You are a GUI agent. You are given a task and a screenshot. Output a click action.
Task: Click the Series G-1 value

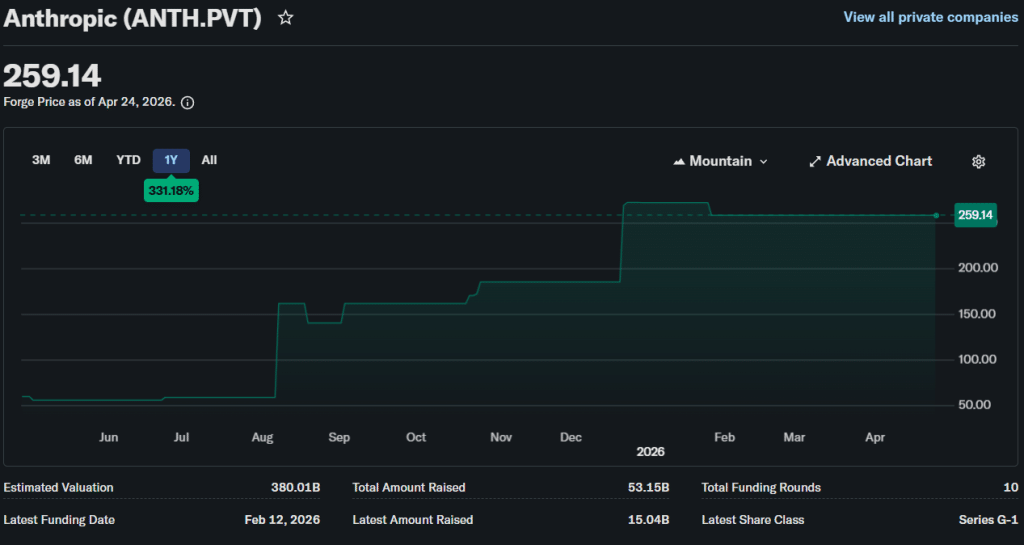tap(989, 520)
